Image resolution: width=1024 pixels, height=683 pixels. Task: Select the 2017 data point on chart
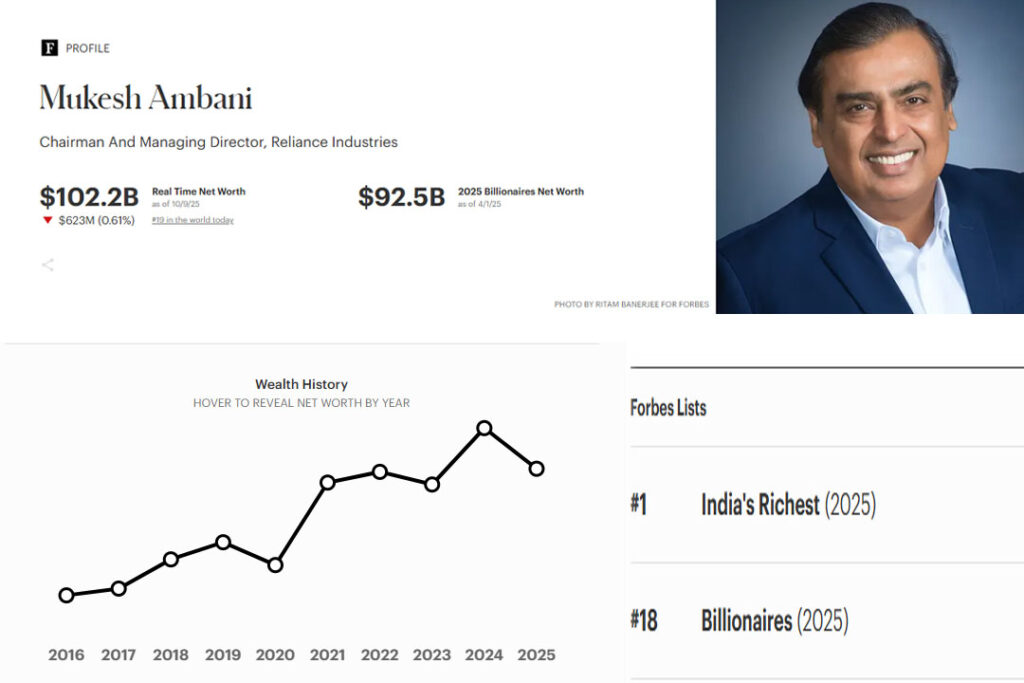[x=119, y=588]
